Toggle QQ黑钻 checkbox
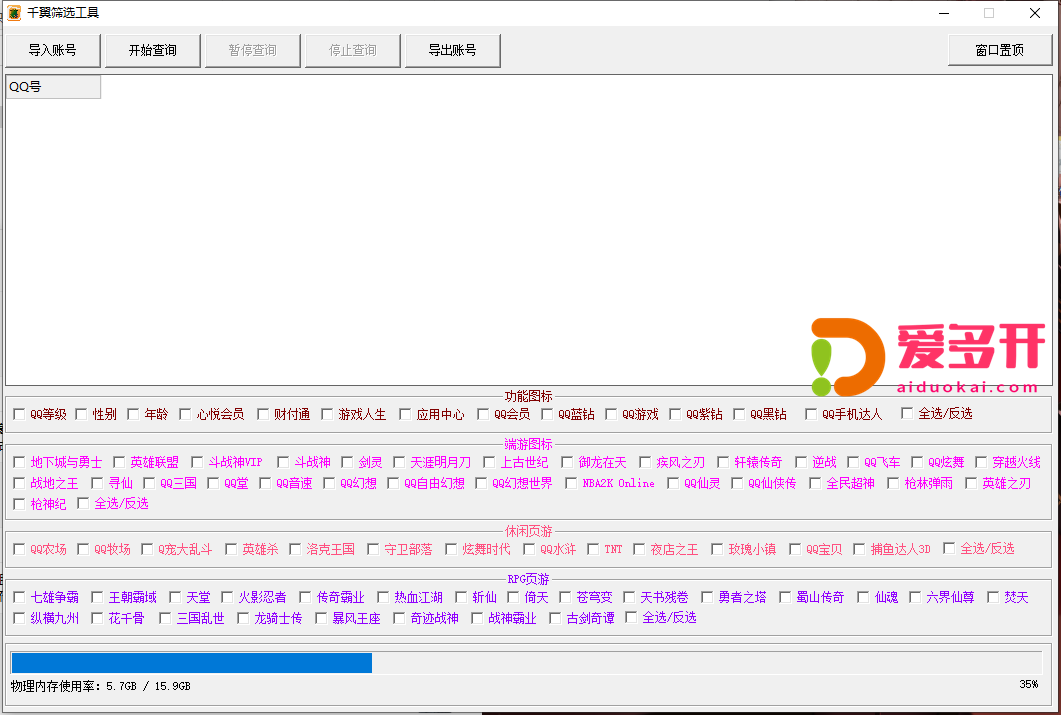Screen dimensions: 1061x715 (740, 414)
